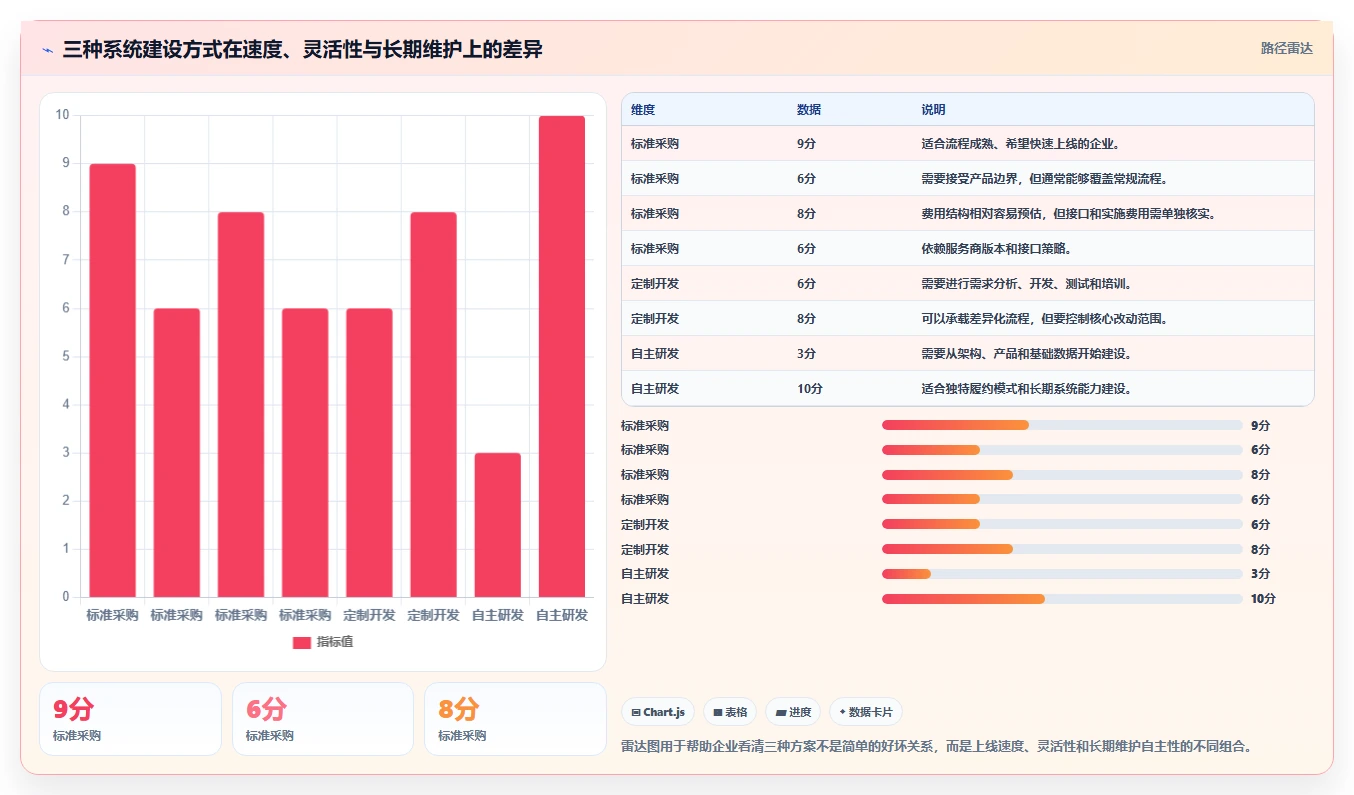Click the 10分 progress bar for 自主研发
Image resolution: width=1354 pixels, height=795 pixels.
pos(1062,599)
